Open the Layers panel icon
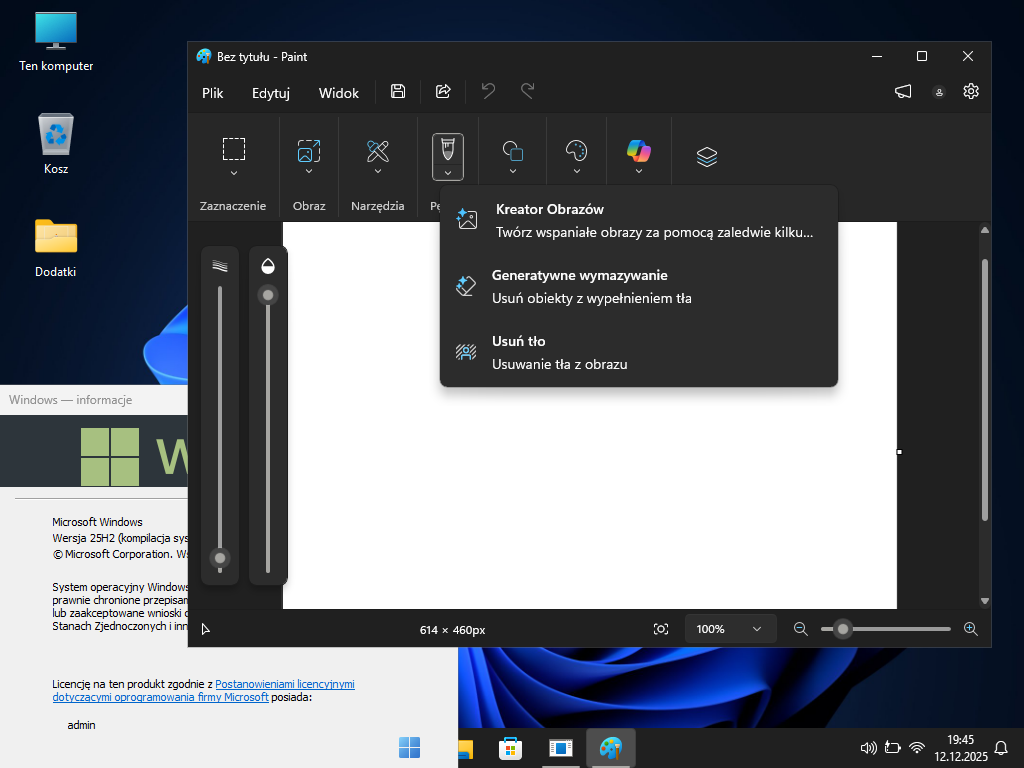 tap(707, 157)
